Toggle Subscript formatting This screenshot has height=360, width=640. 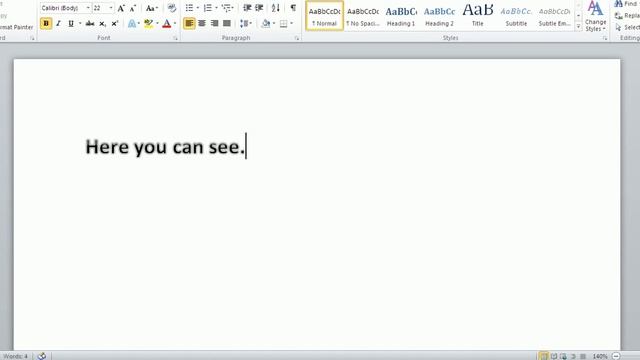[x=102, y=24]
